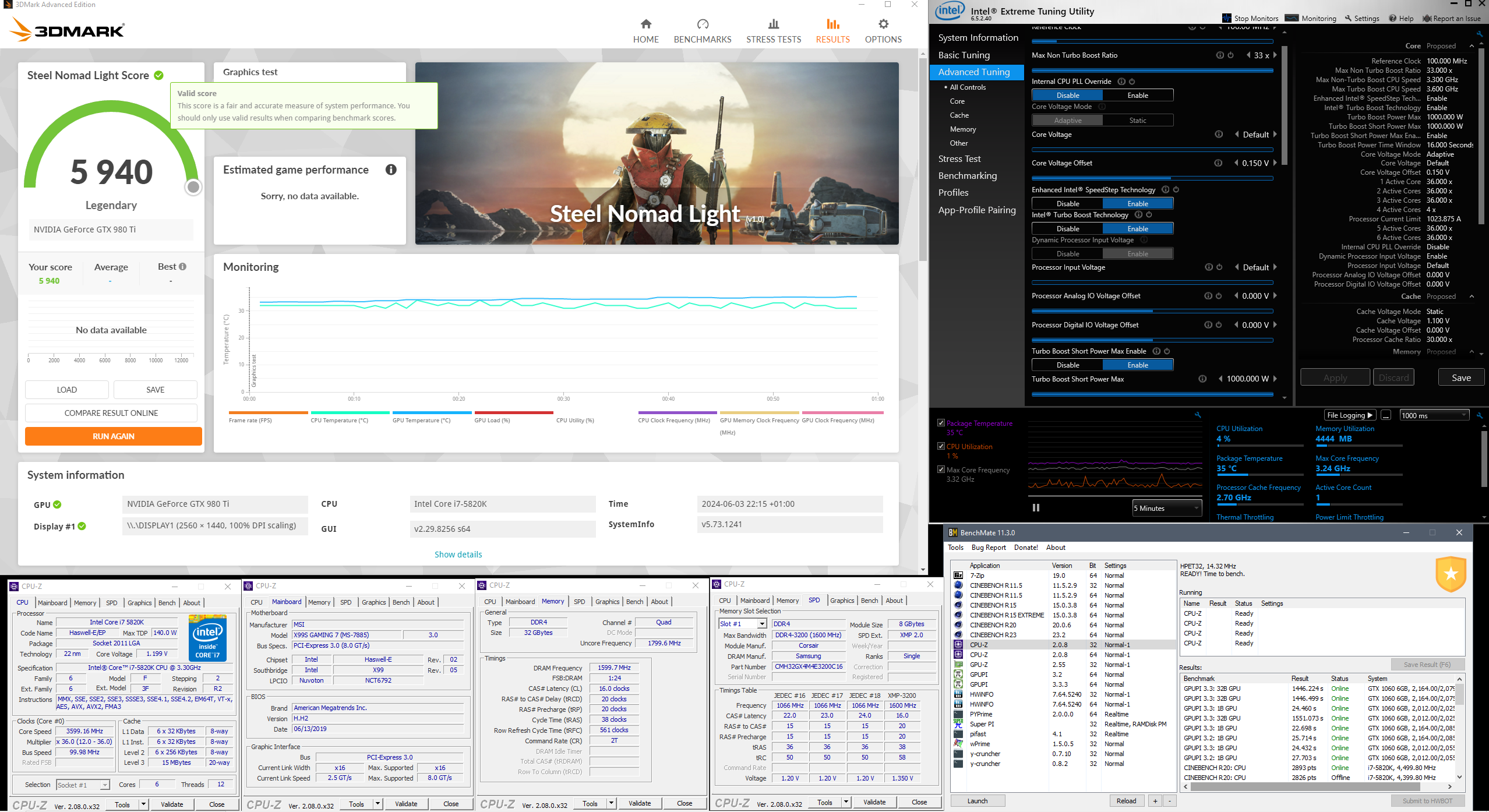Click the info icon next to Best score
This screenshot has width=1489, height=812.
point(183,267)
